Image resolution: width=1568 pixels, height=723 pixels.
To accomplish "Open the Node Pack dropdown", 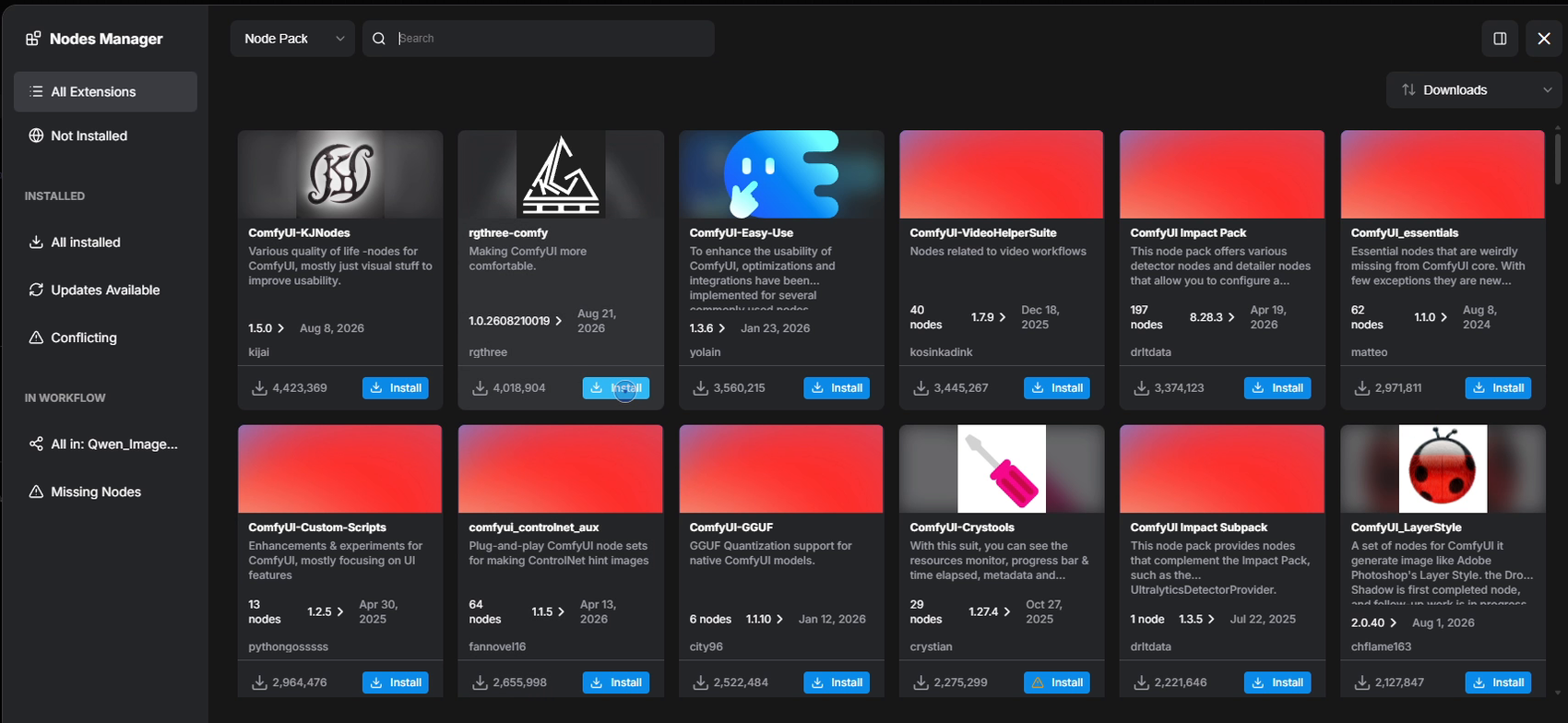I will [x=292, y=39].
